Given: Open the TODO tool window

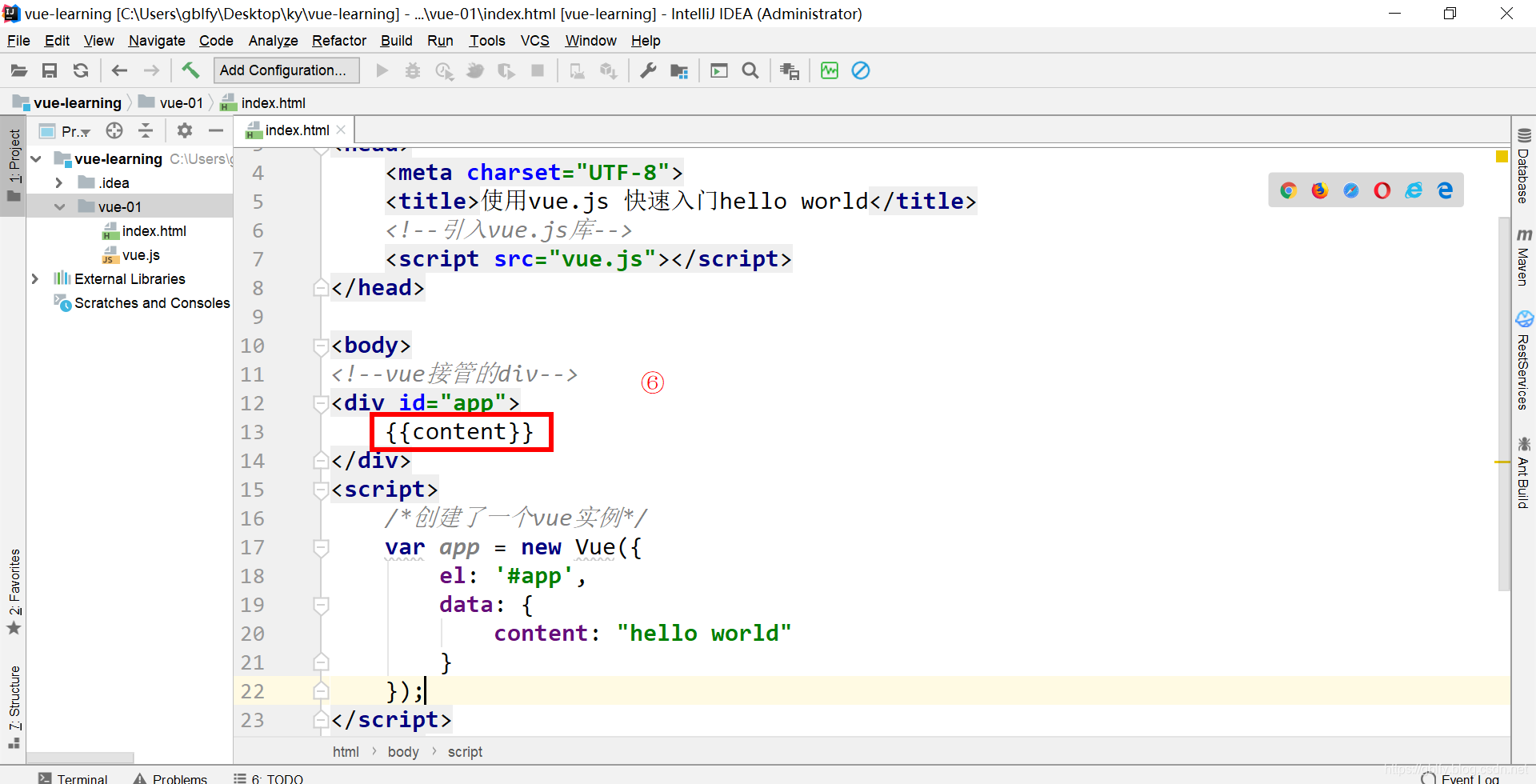Looking at the screenshot, I should [x=269, y=778].
